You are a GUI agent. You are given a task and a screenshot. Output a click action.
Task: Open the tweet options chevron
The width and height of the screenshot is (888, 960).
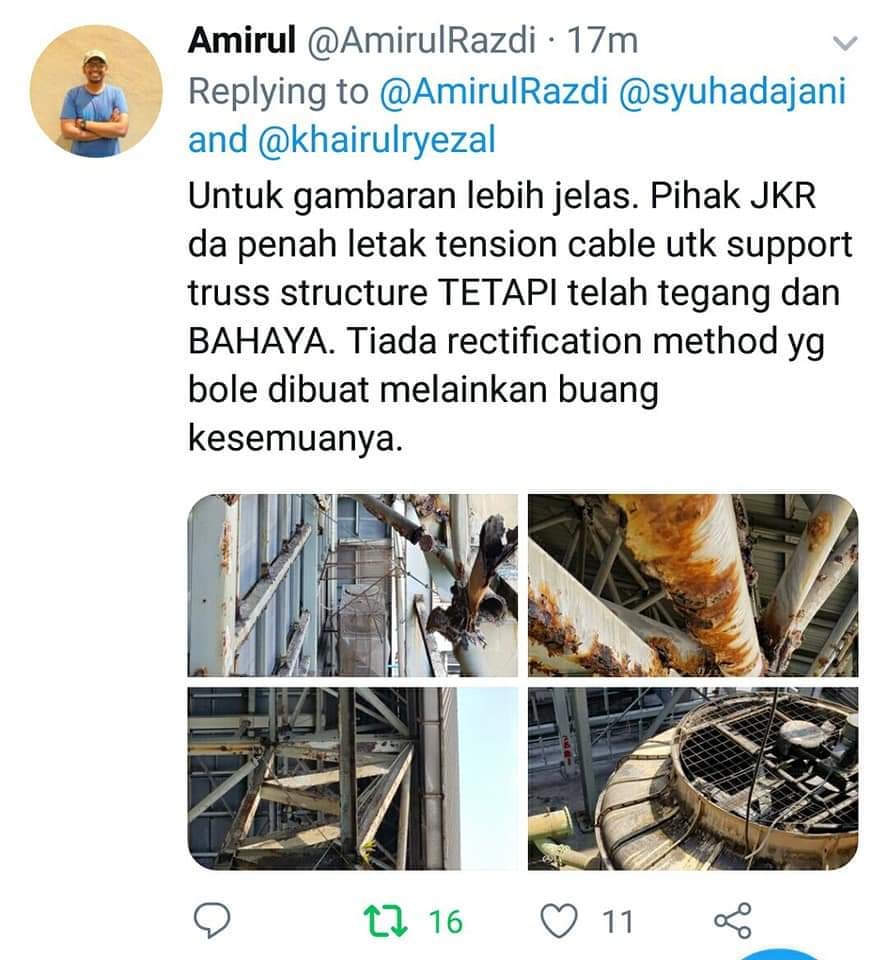pyautogui.click(x=845, y=43)
